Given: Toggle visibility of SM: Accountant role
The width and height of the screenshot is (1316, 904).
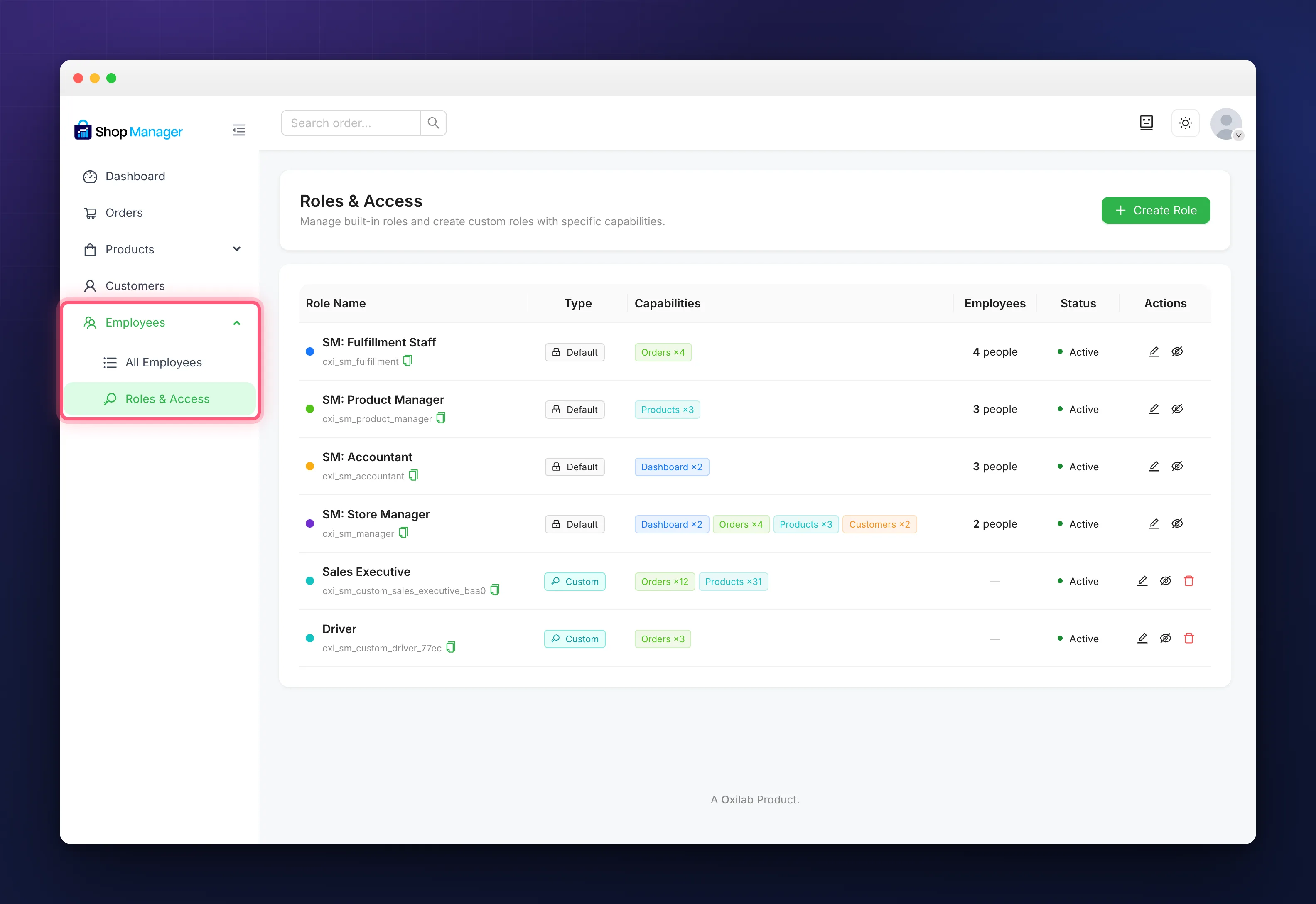Looking at the screenshot, I should (1177, 466).
